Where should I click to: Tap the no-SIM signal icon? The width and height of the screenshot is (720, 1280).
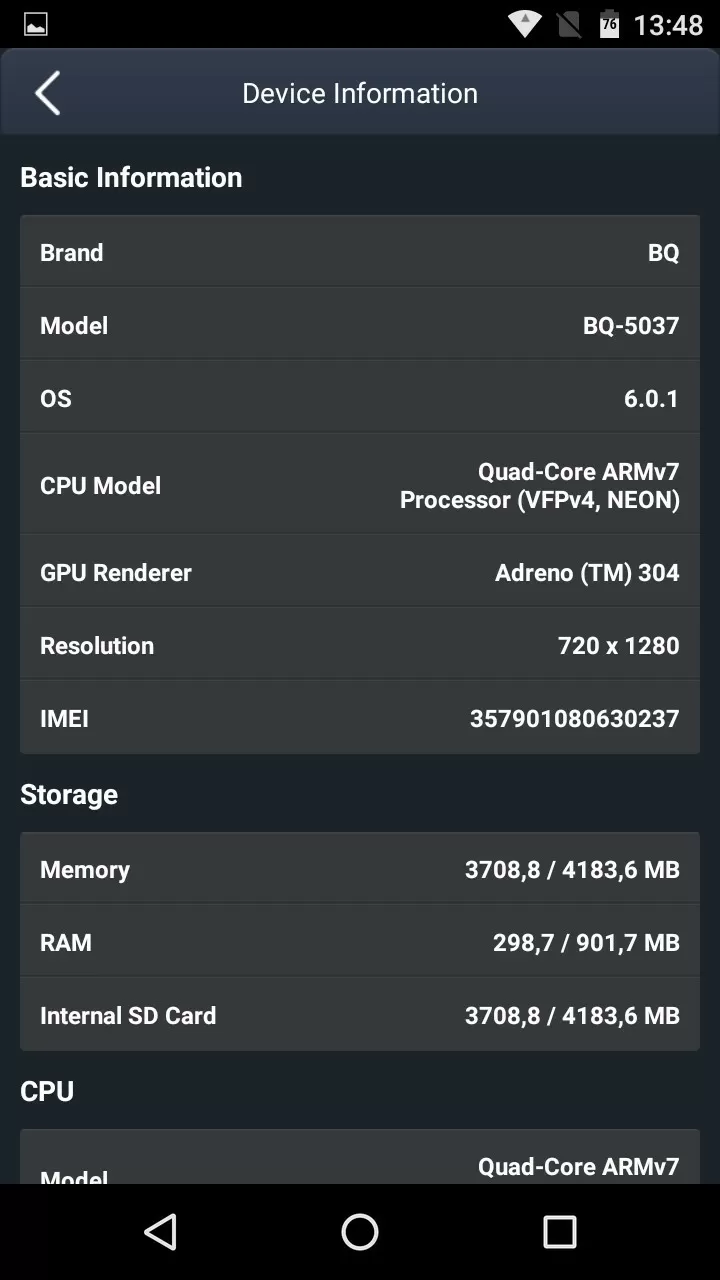pos(568,24)
